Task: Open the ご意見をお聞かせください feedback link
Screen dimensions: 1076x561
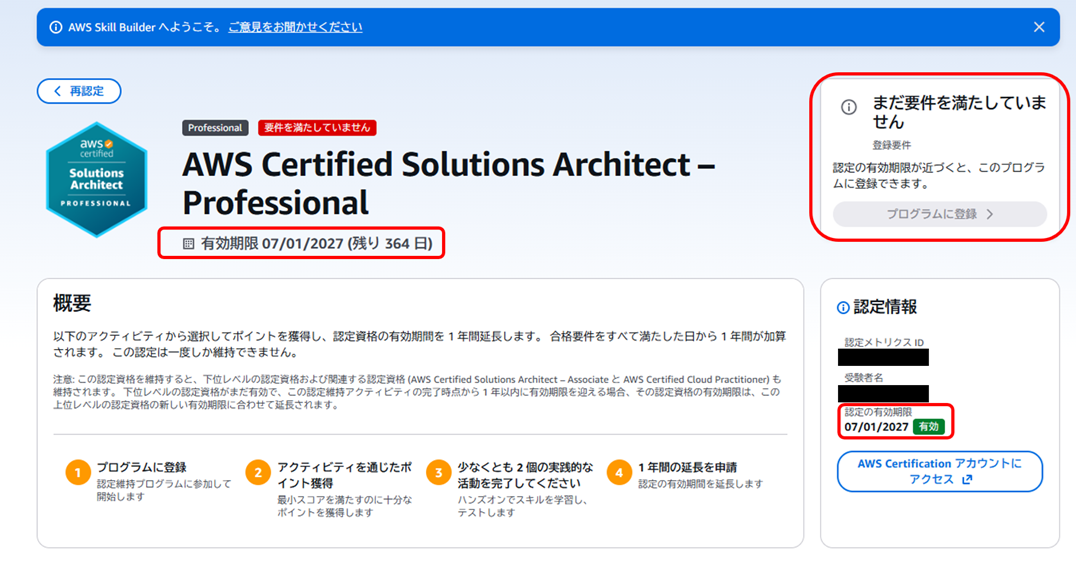Action: tap(295, 27)
